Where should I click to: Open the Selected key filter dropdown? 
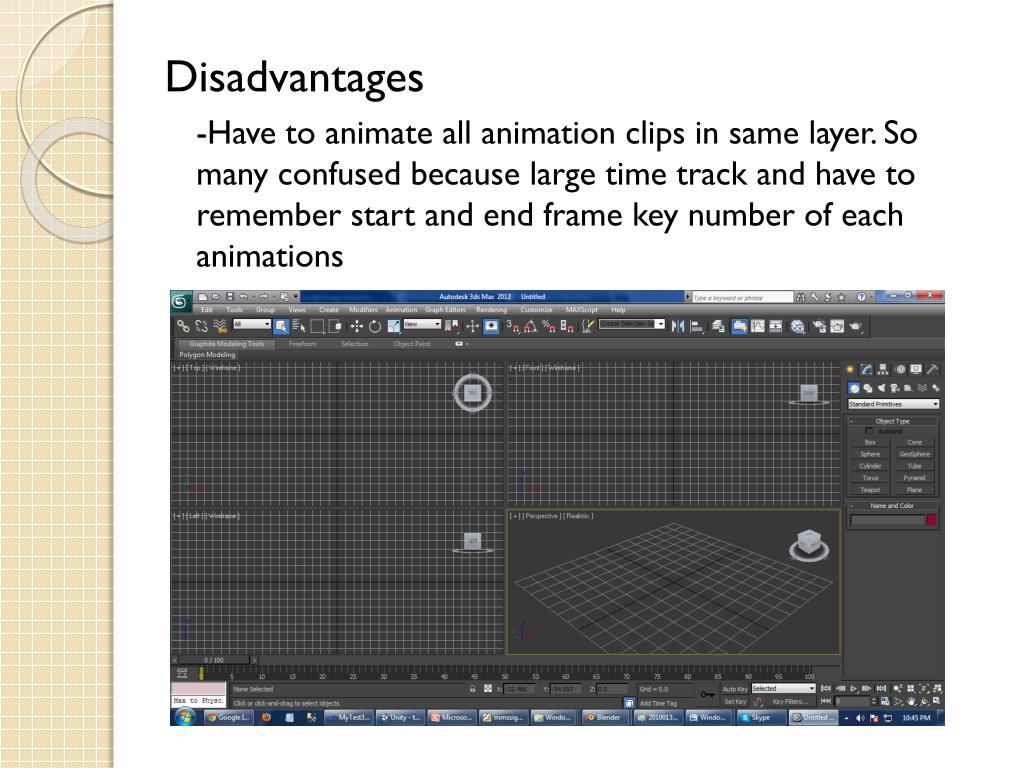[783, 688]
